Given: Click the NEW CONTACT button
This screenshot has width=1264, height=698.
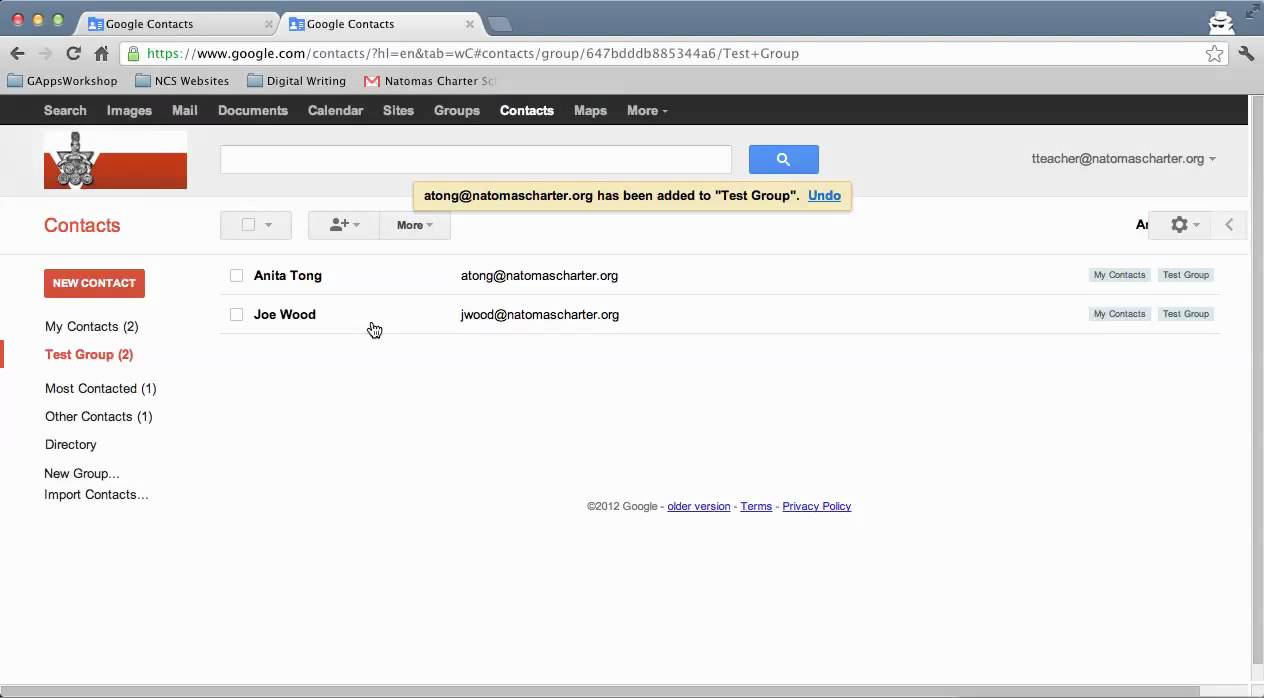Looking at the screenshot, I should point(94,283).
